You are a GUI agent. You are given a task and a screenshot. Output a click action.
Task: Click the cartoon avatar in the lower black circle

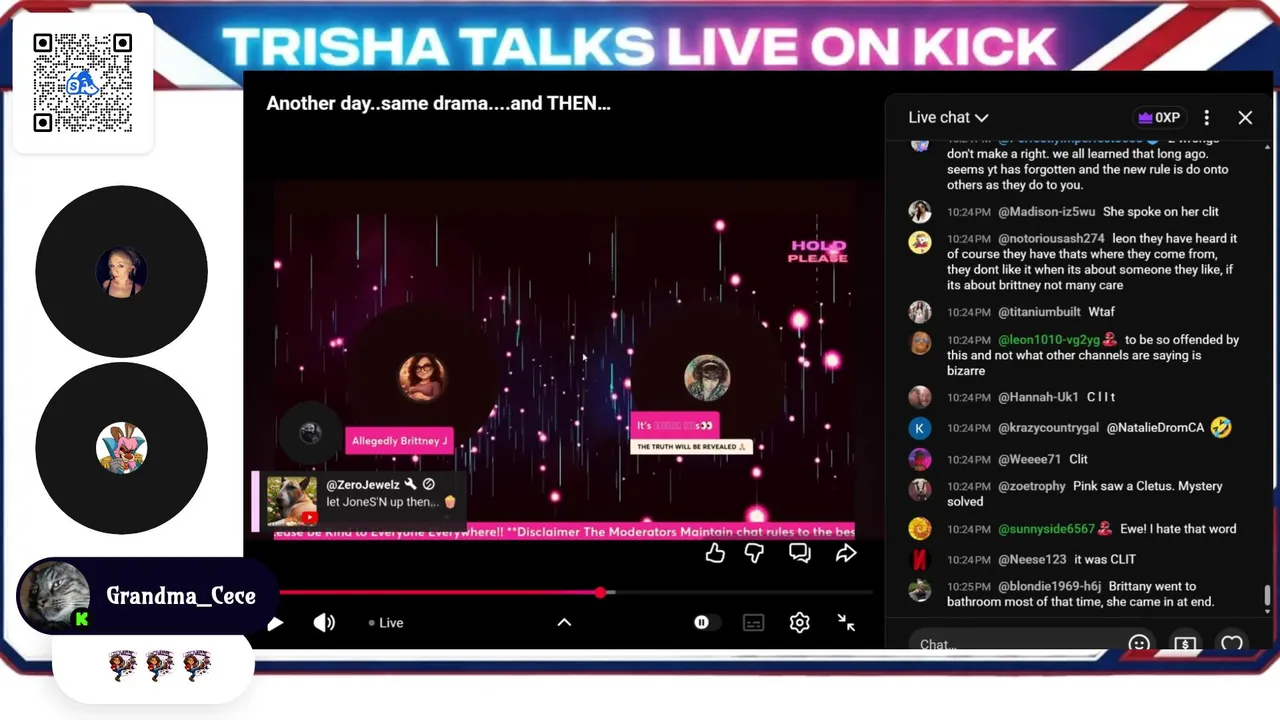tap(121, 448)
